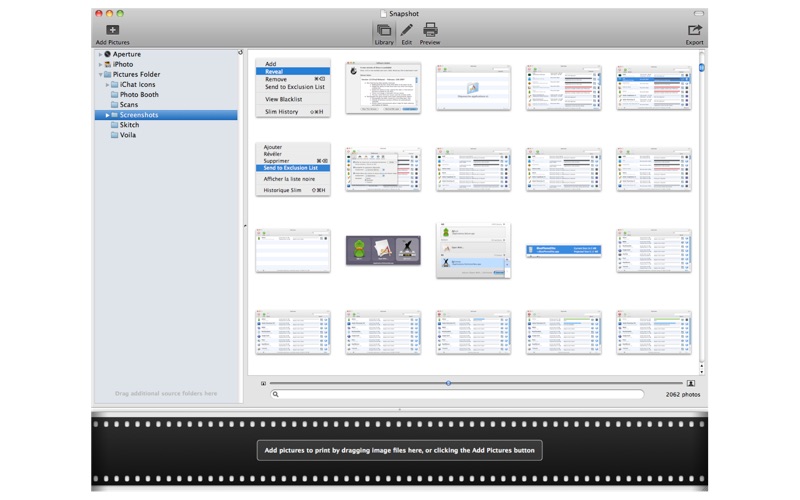The image size is (800, 500).
Task: Expand the iPhoto source
Action: click(x=100, y=64)
